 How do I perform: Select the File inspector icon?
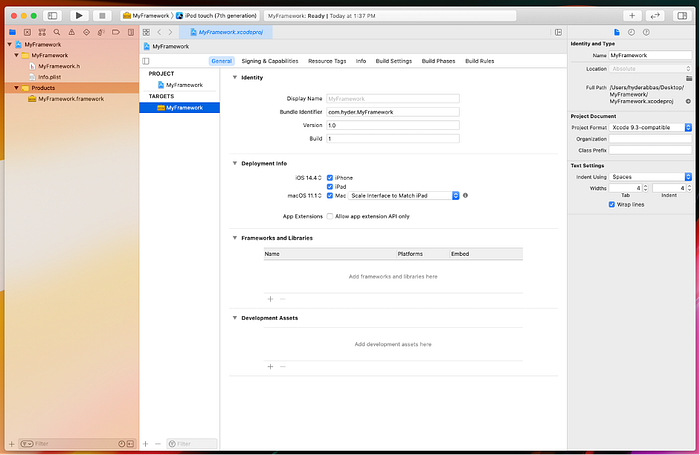pyautogui.click(x=617, y=32)
